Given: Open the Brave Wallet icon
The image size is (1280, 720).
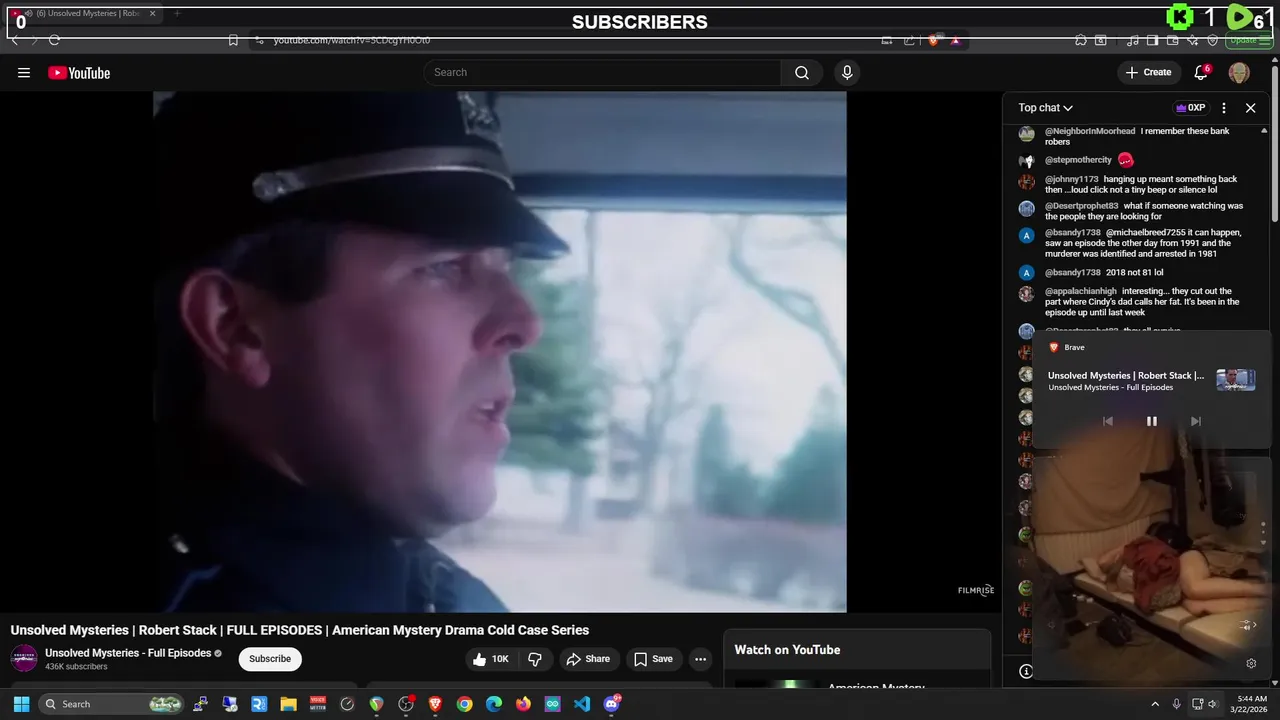Looking at the screenshot, I should coord(1172,40).
